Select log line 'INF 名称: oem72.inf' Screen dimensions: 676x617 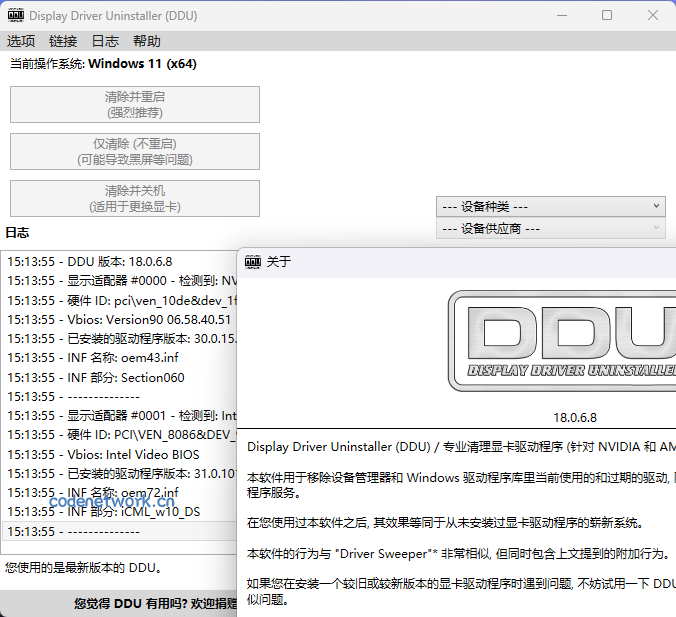(119, 492)
